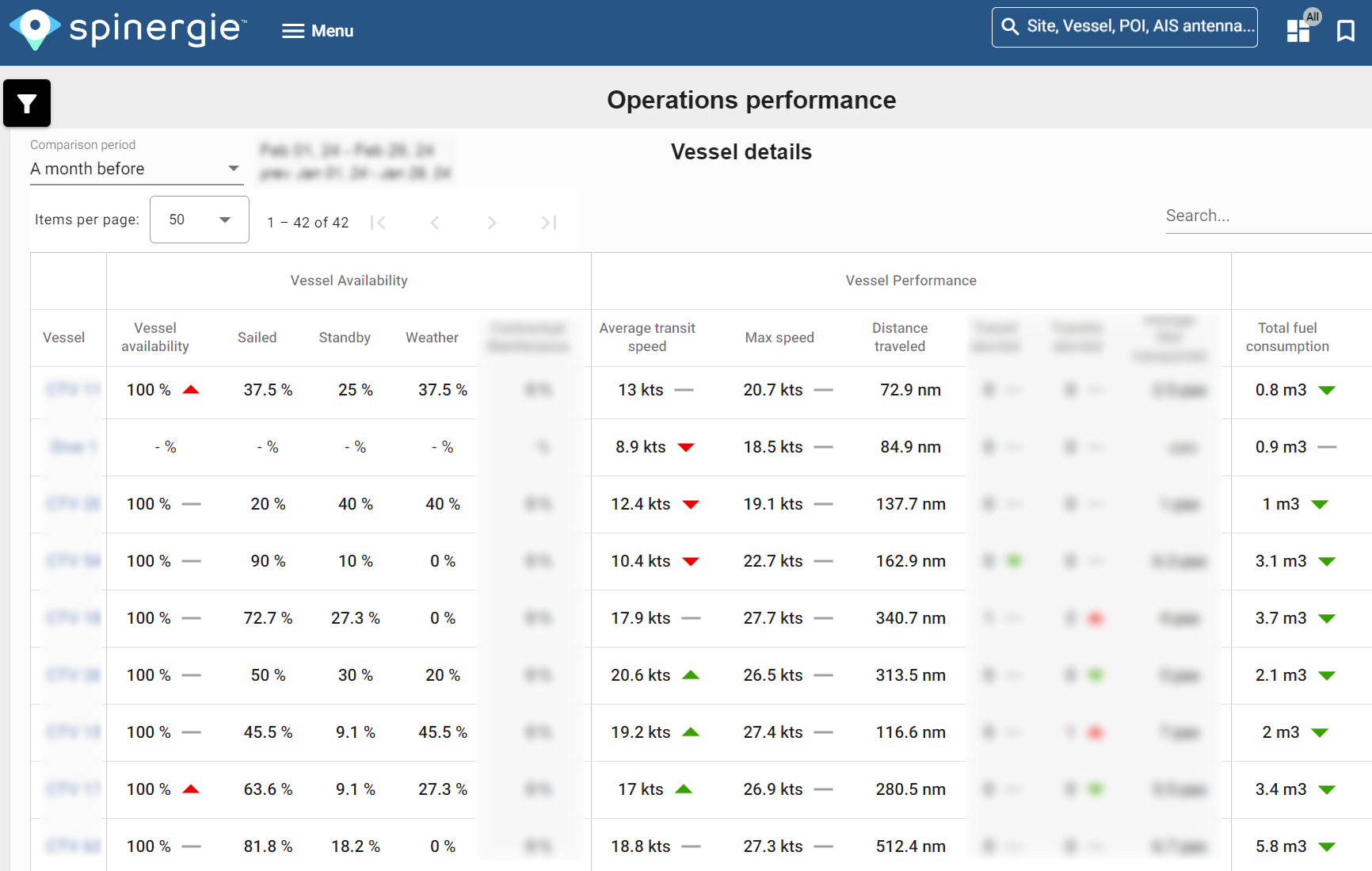
Task: Sort by the Total fuel consumption column
Action: coord(1288,337)
